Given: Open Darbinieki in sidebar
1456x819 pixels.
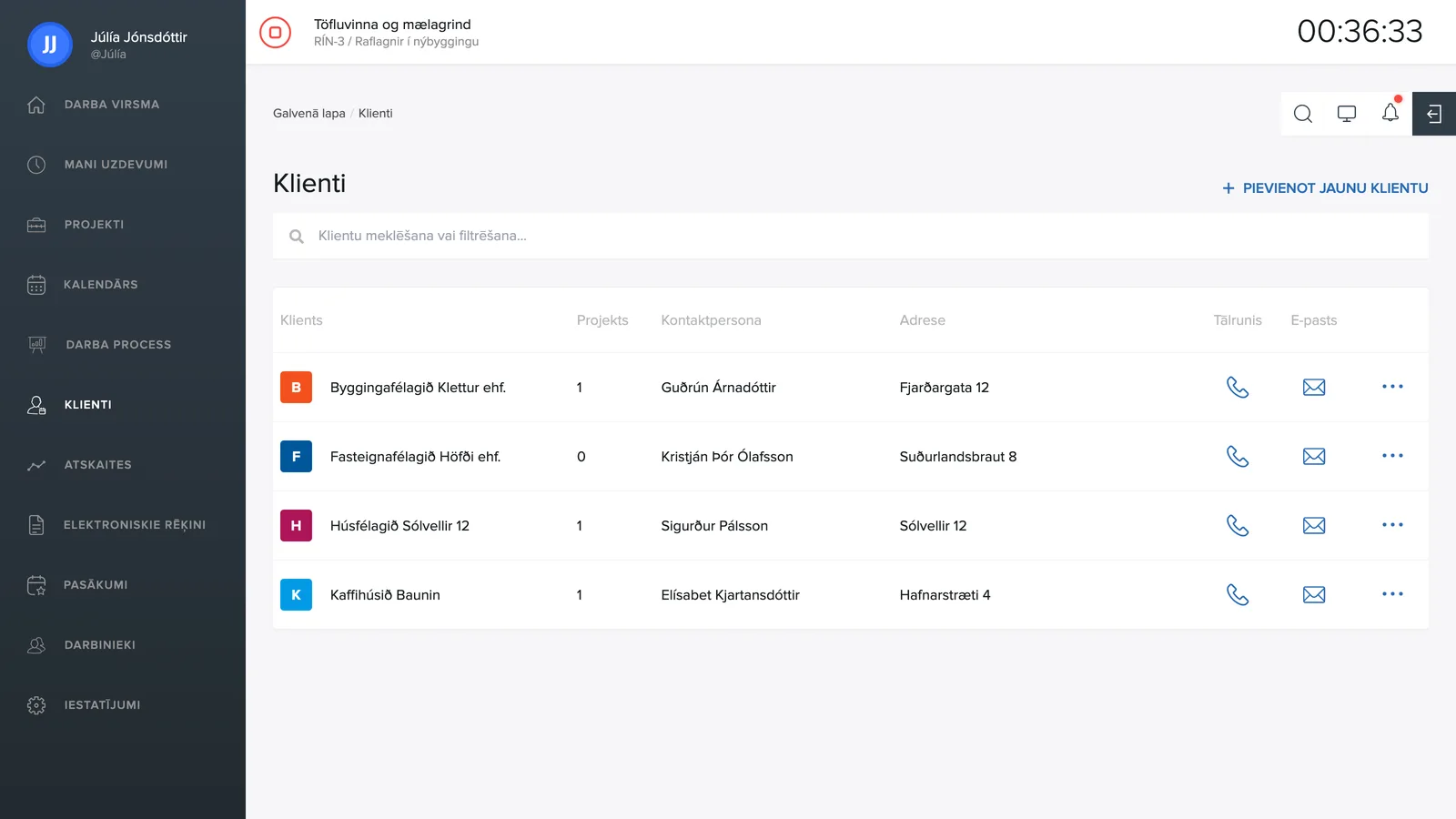Looking at the screenshot, I should pyautogui.click(x=99, y=645).
